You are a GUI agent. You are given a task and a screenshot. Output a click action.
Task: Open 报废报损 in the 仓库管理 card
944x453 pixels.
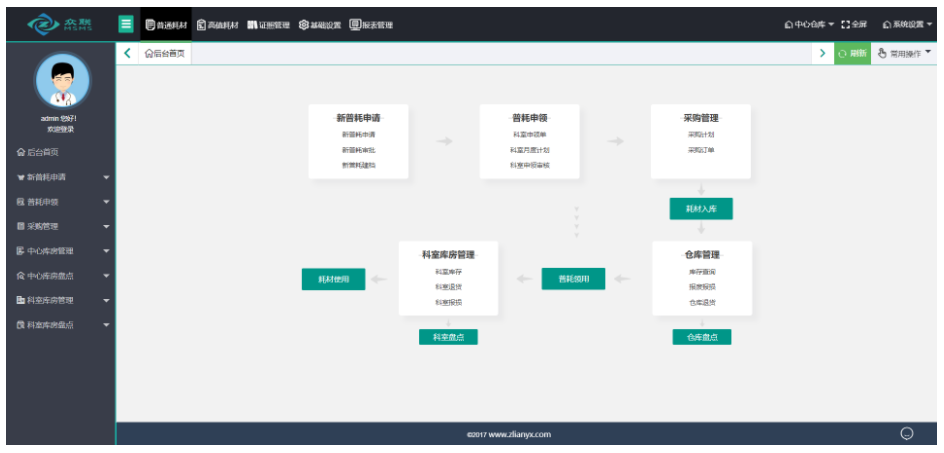(702, 287)
